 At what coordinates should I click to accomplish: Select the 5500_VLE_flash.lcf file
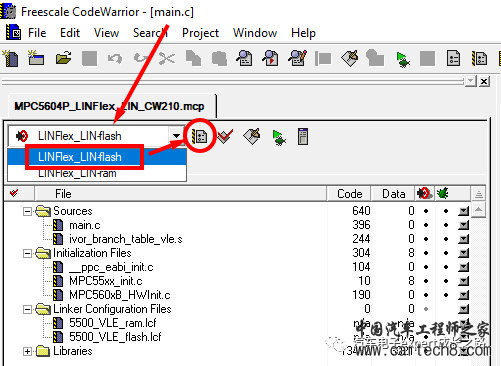[x=115, y=337]
